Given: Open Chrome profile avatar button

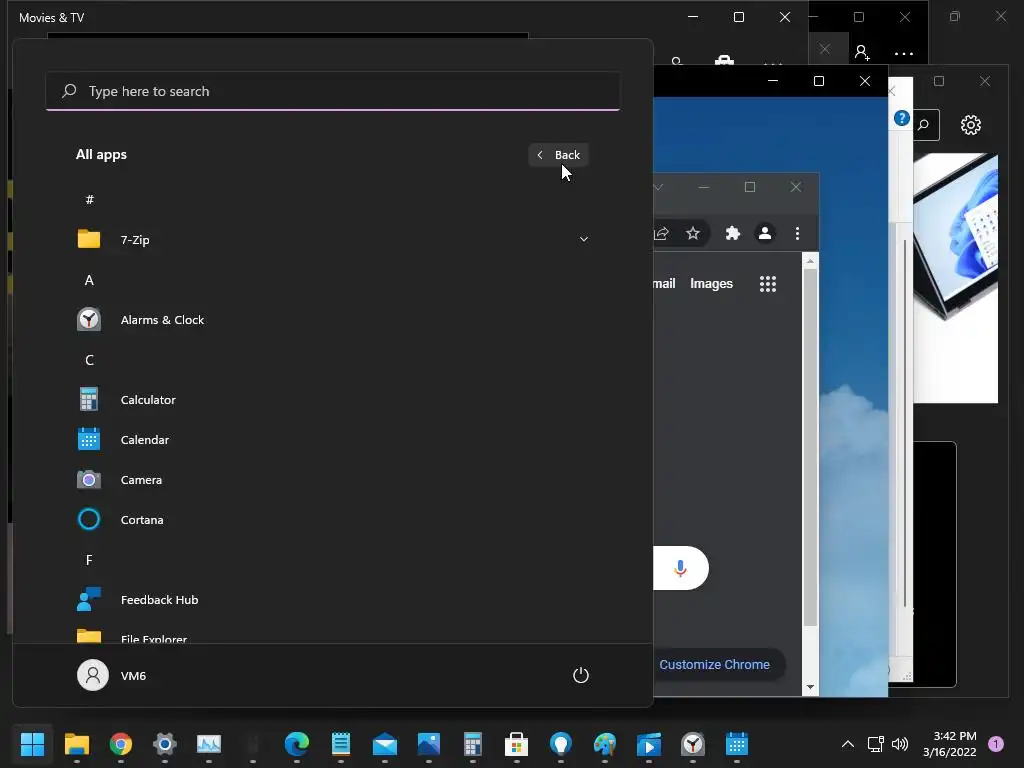Looking at the screenshot, I should pos(765,233).
